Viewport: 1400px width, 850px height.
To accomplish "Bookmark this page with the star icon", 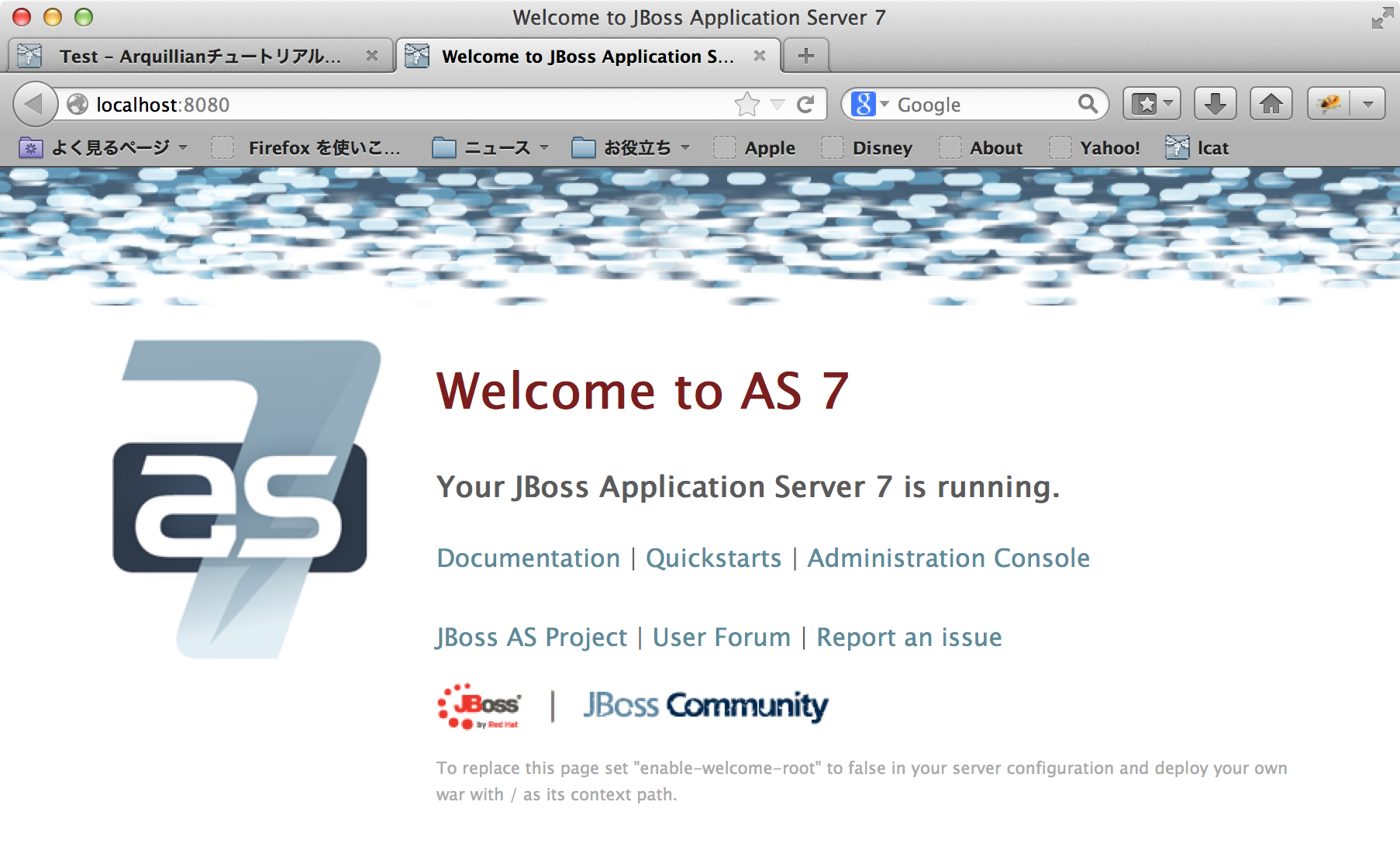I will [x=747, y=104].
